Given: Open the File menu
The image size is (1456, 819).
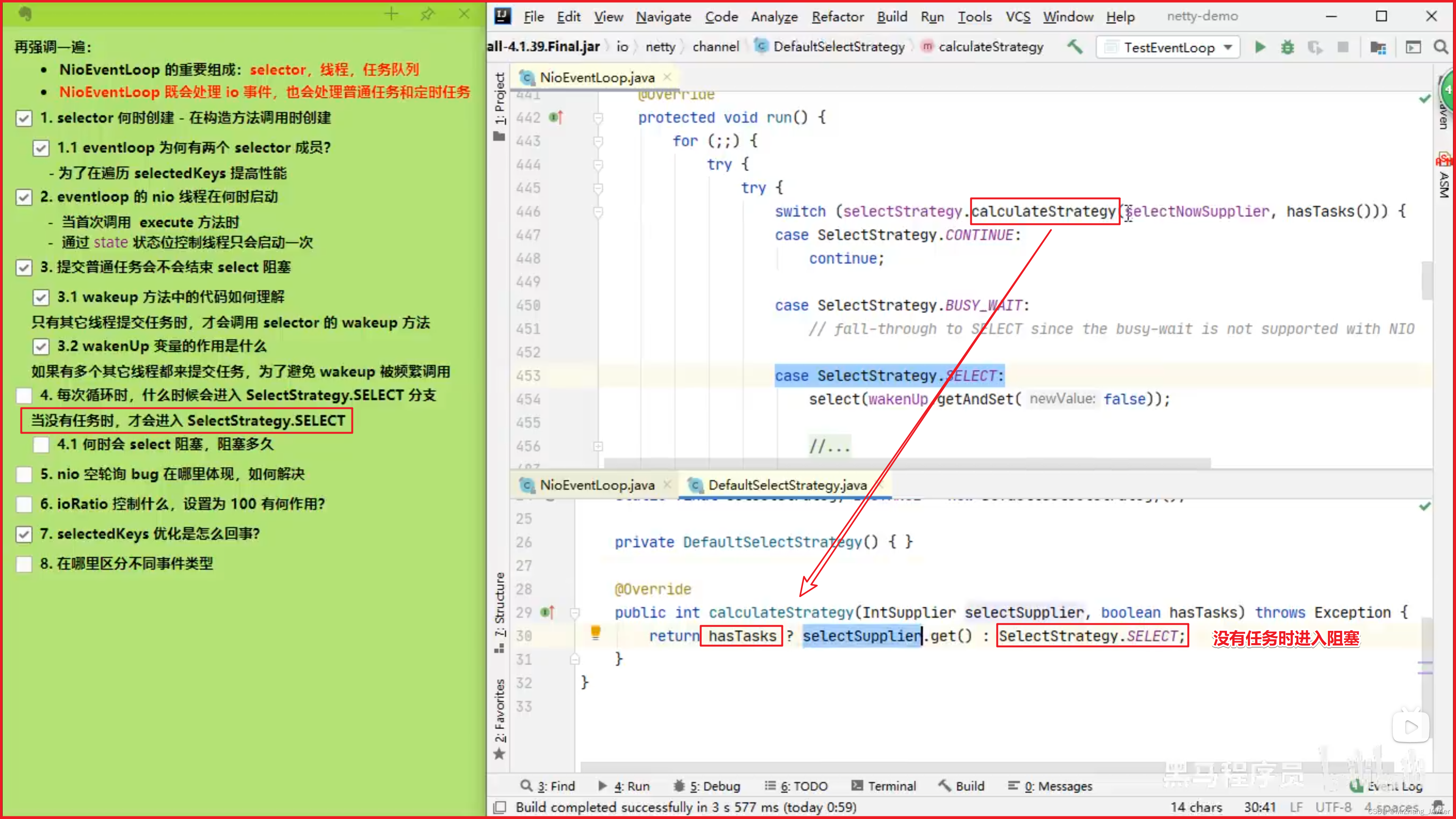Looking at the screenshot, I should pos(533,16).
